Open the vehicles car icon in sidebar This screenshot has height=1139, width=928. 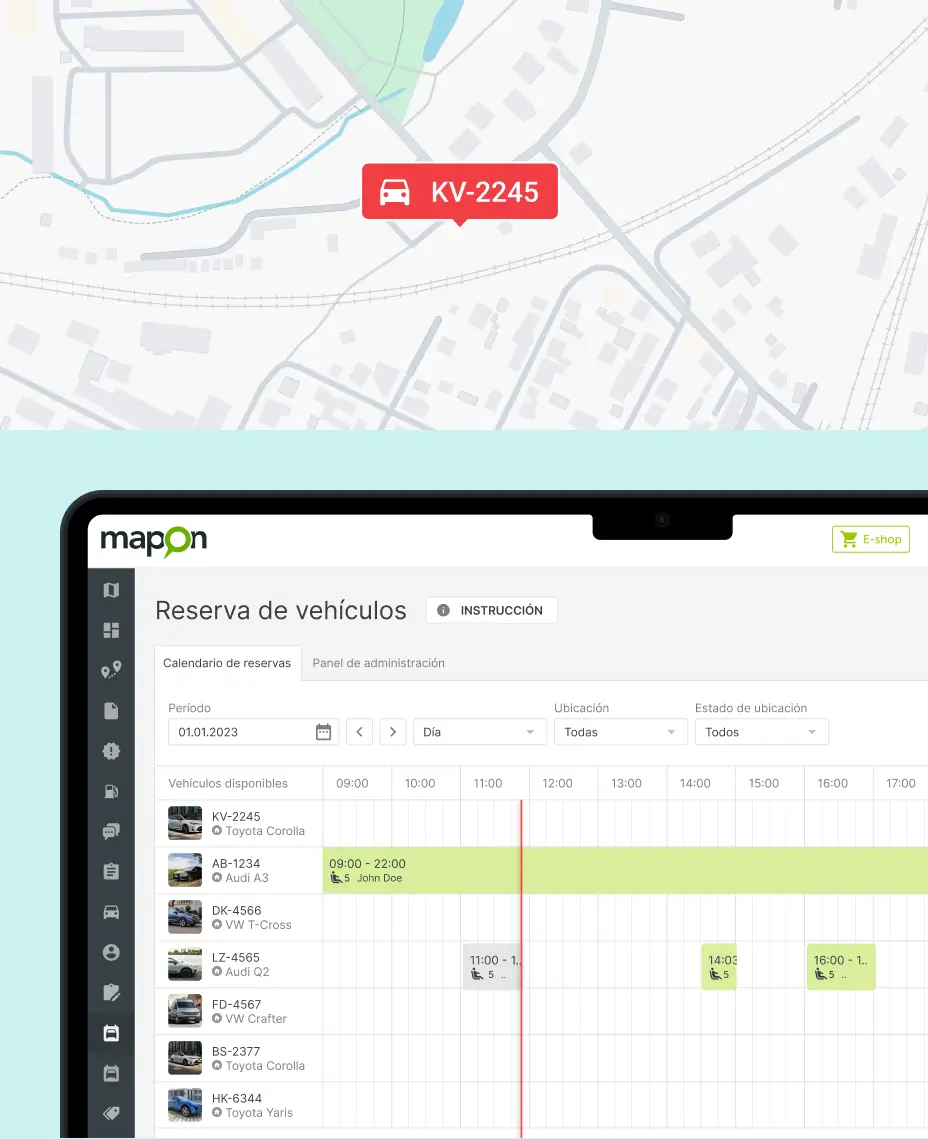pos(111,912)
